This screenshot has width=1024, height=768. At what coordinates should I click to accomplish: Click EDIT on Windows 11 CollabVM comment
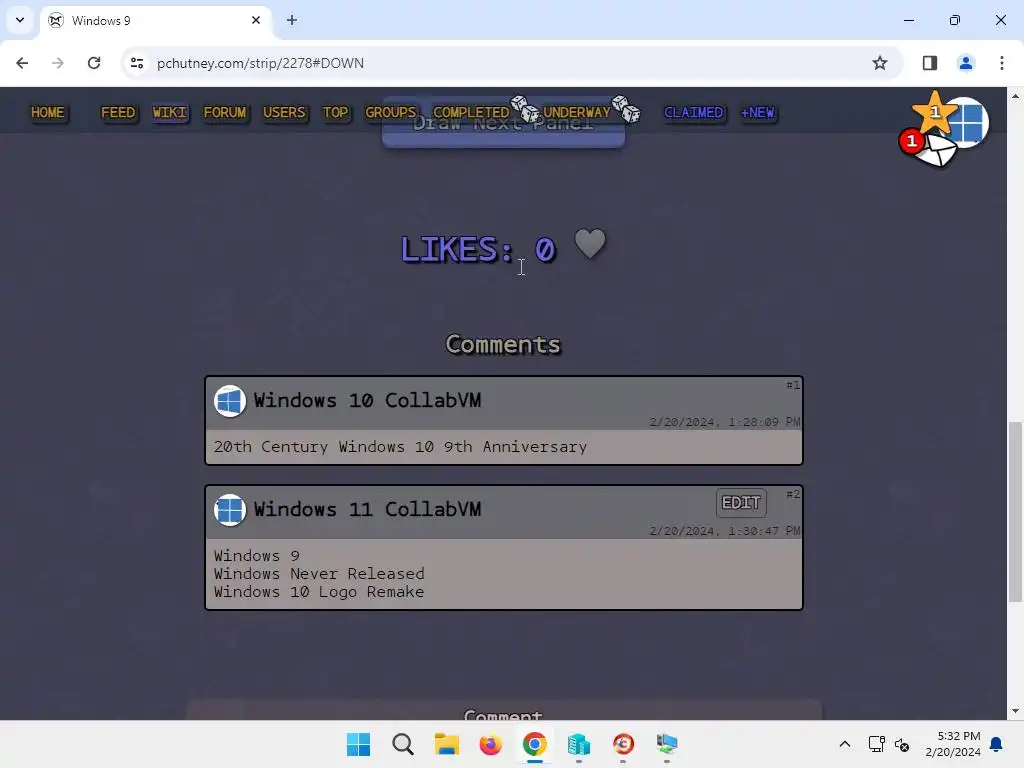pyautogui.click(x=741, y=503)
